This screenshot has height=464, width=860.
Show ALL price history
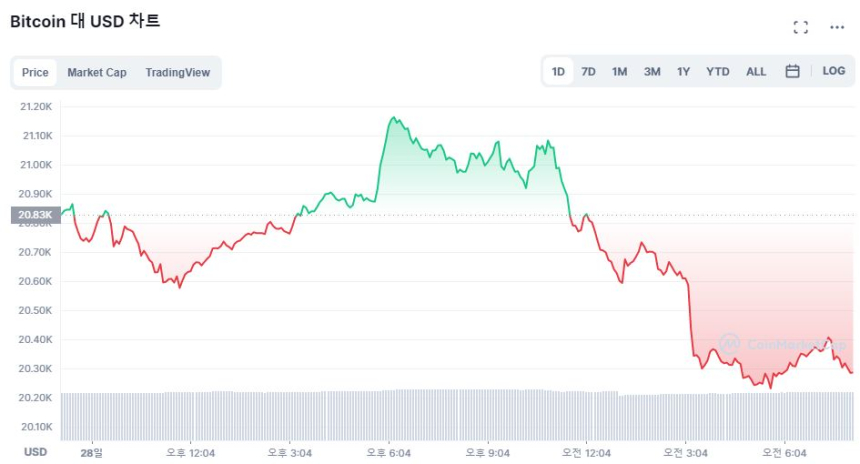coord(756,71)
